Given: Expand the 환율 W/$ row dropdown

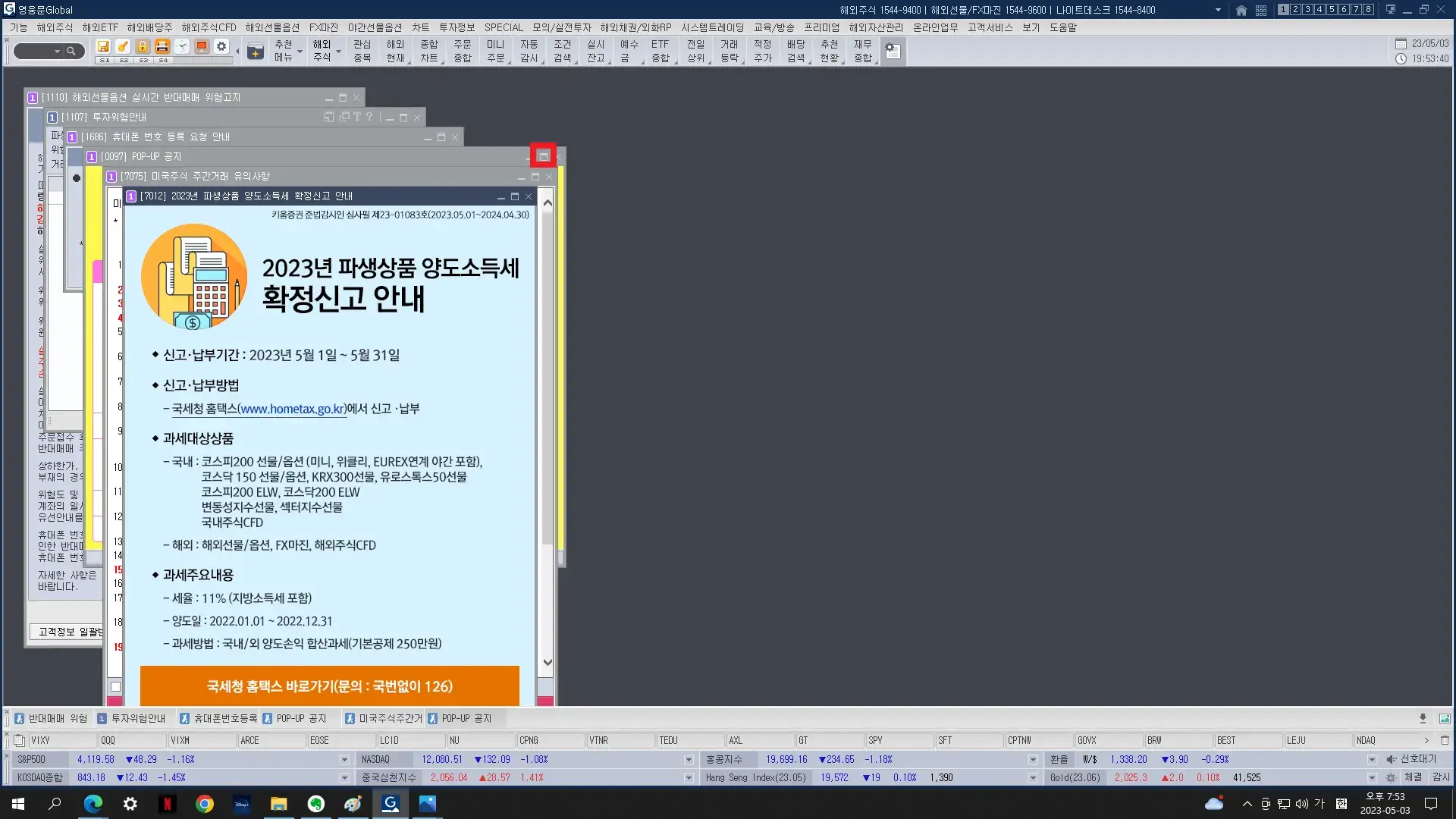Looking at the screenshot, I should (x=1372, y=759).
